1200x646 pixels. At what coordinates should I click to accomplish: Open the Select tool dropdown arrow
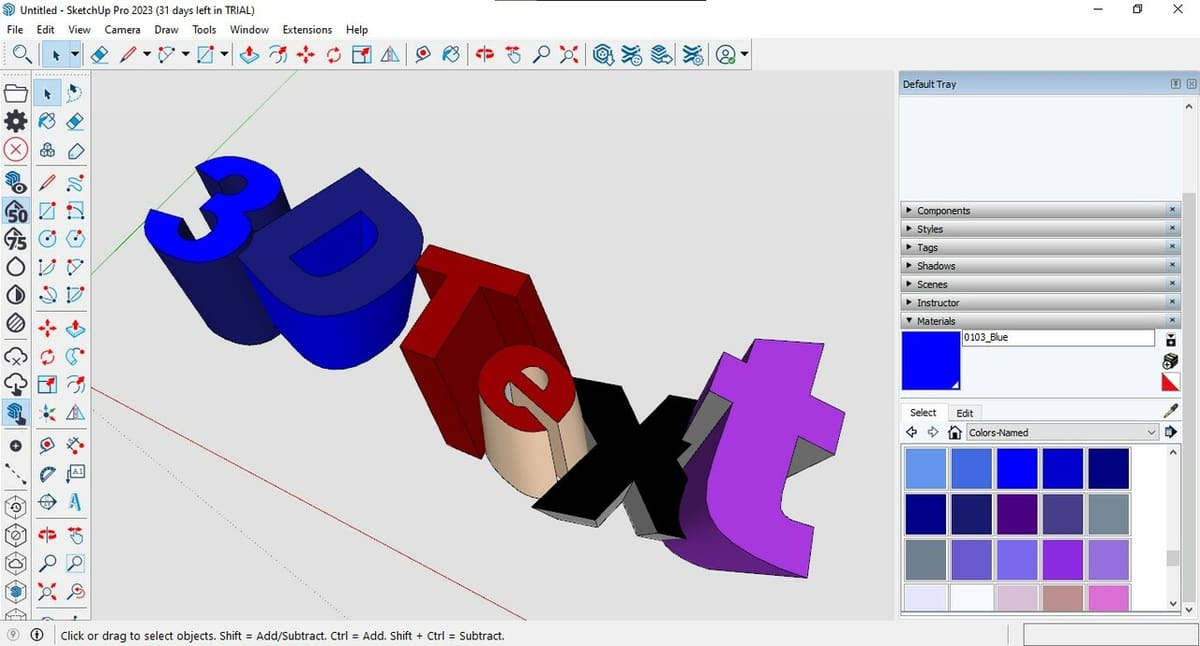point(75,56)
